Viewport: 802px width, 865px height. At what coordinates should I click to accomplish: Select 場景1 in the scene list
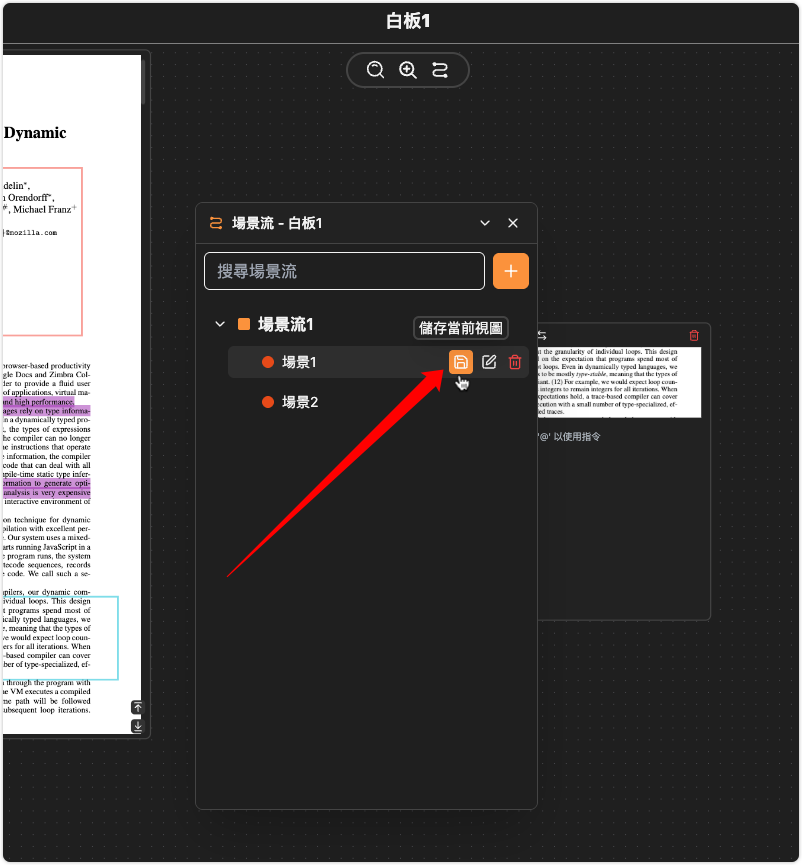(x=300, y=362)
